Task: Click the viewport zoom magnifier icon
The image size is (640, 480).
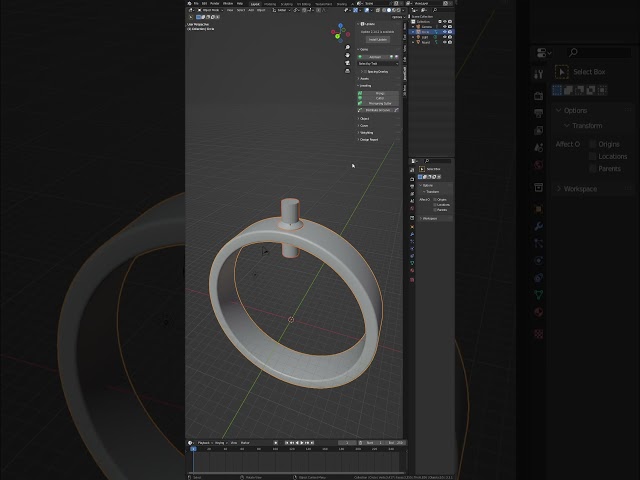Action: click(347, 48)
